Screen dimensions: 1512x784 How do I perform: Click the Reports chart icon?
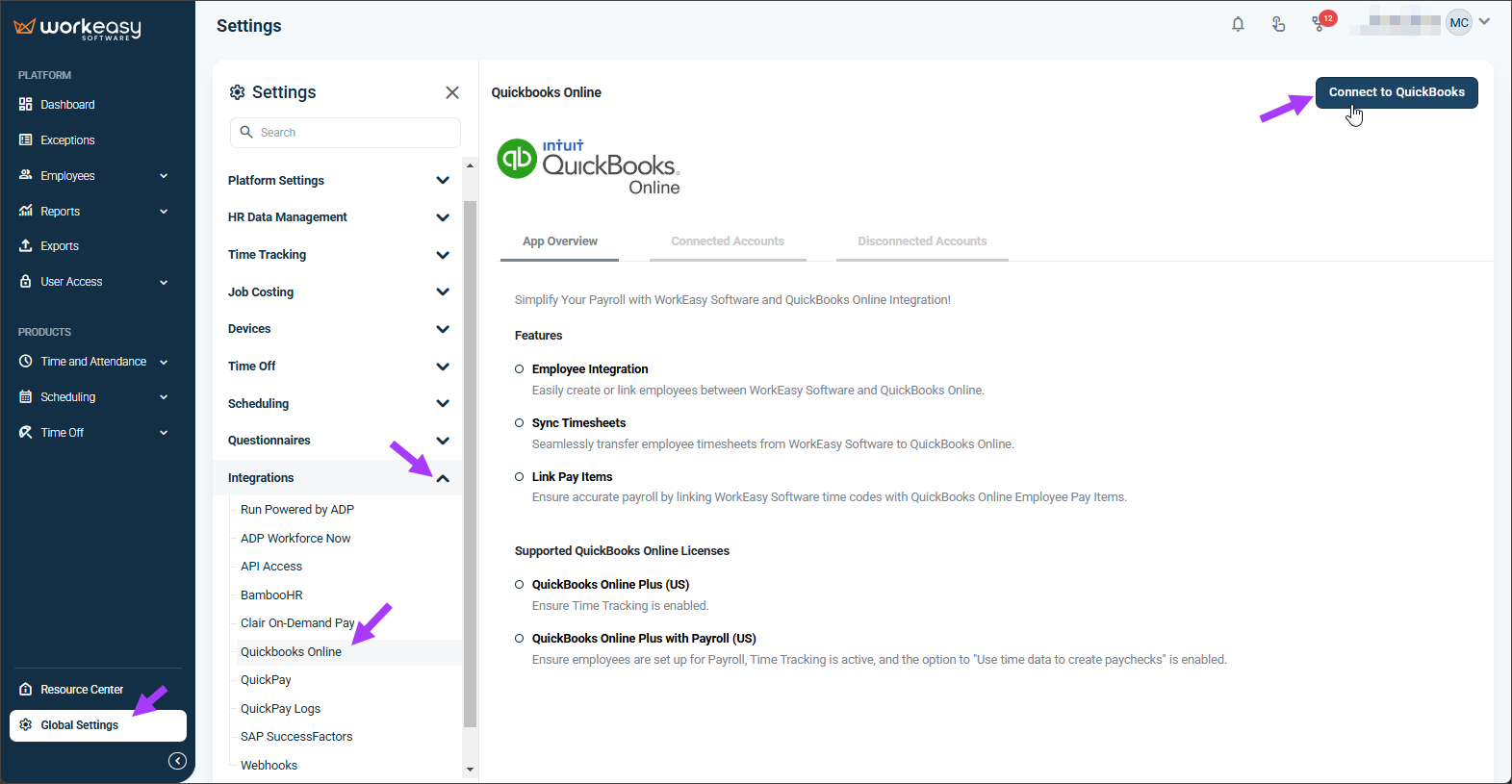[26, 211]
